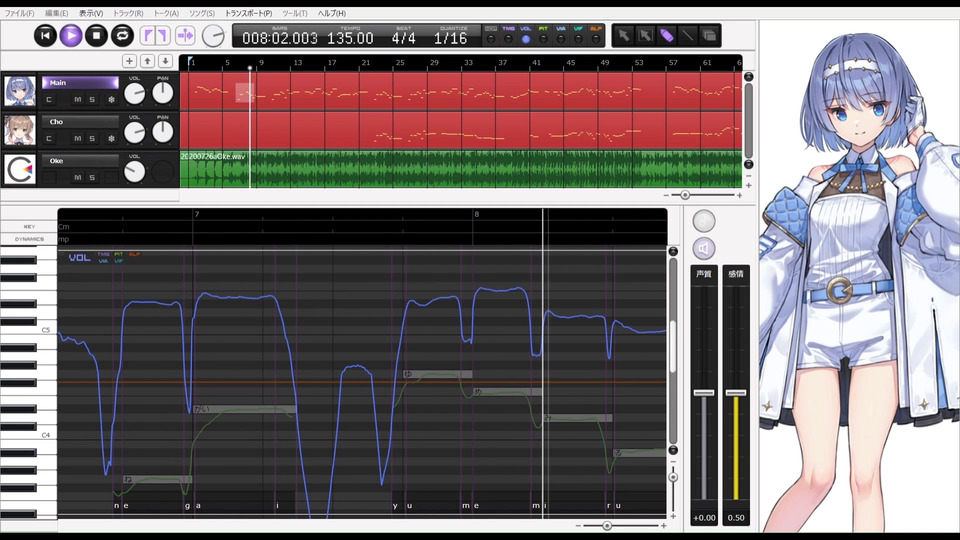Open the 編集(E) menu
Viewport: 960px width, 540px height.
56,13
